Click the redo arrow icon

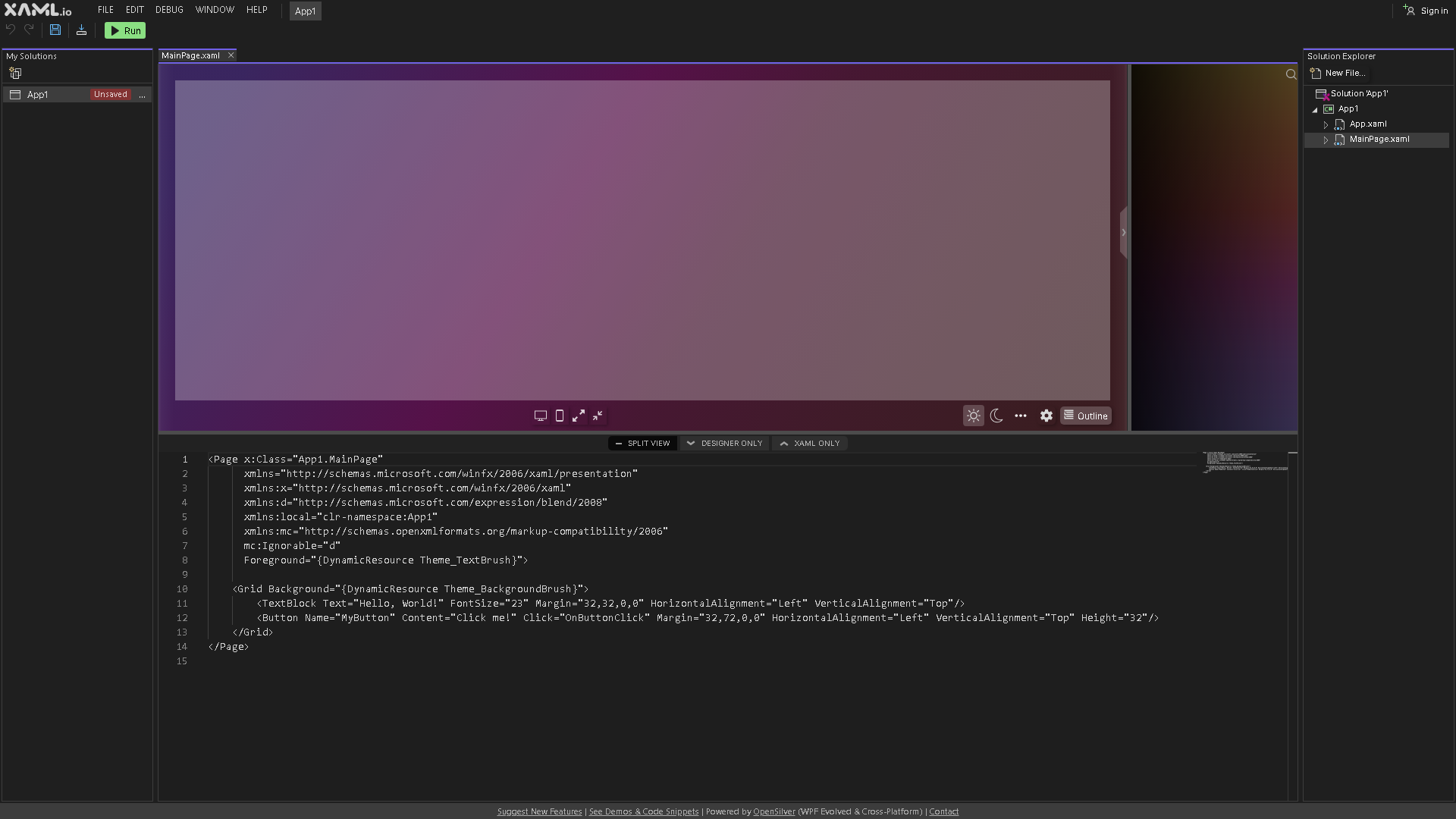(29, 30)
